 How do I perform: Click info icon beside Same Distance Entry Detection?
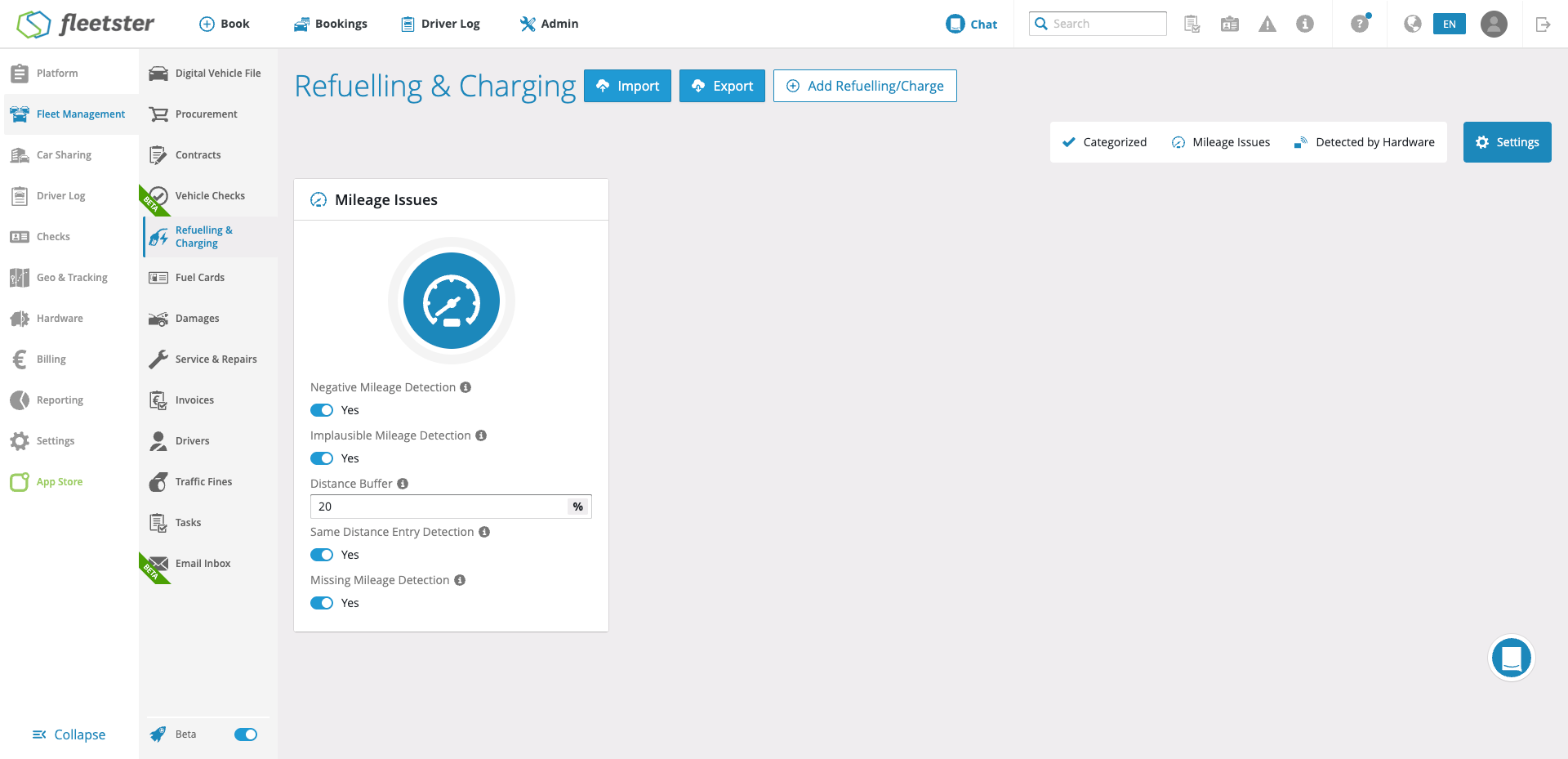click(484, 532)
